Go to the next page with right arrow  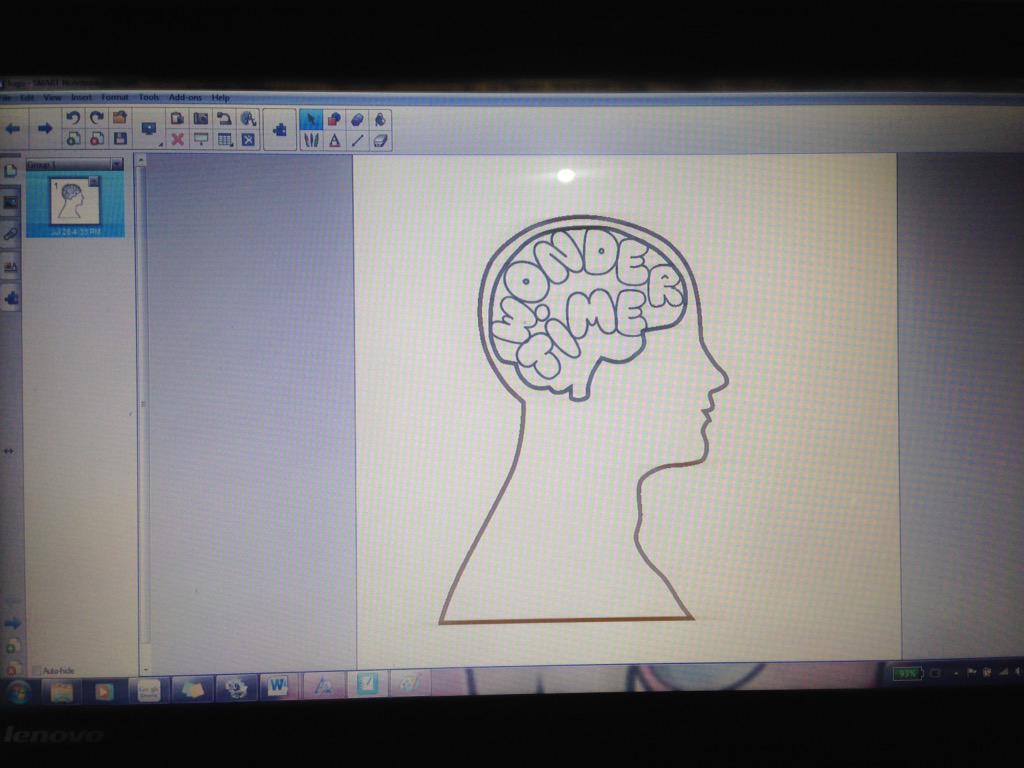[x=44, y=129]
